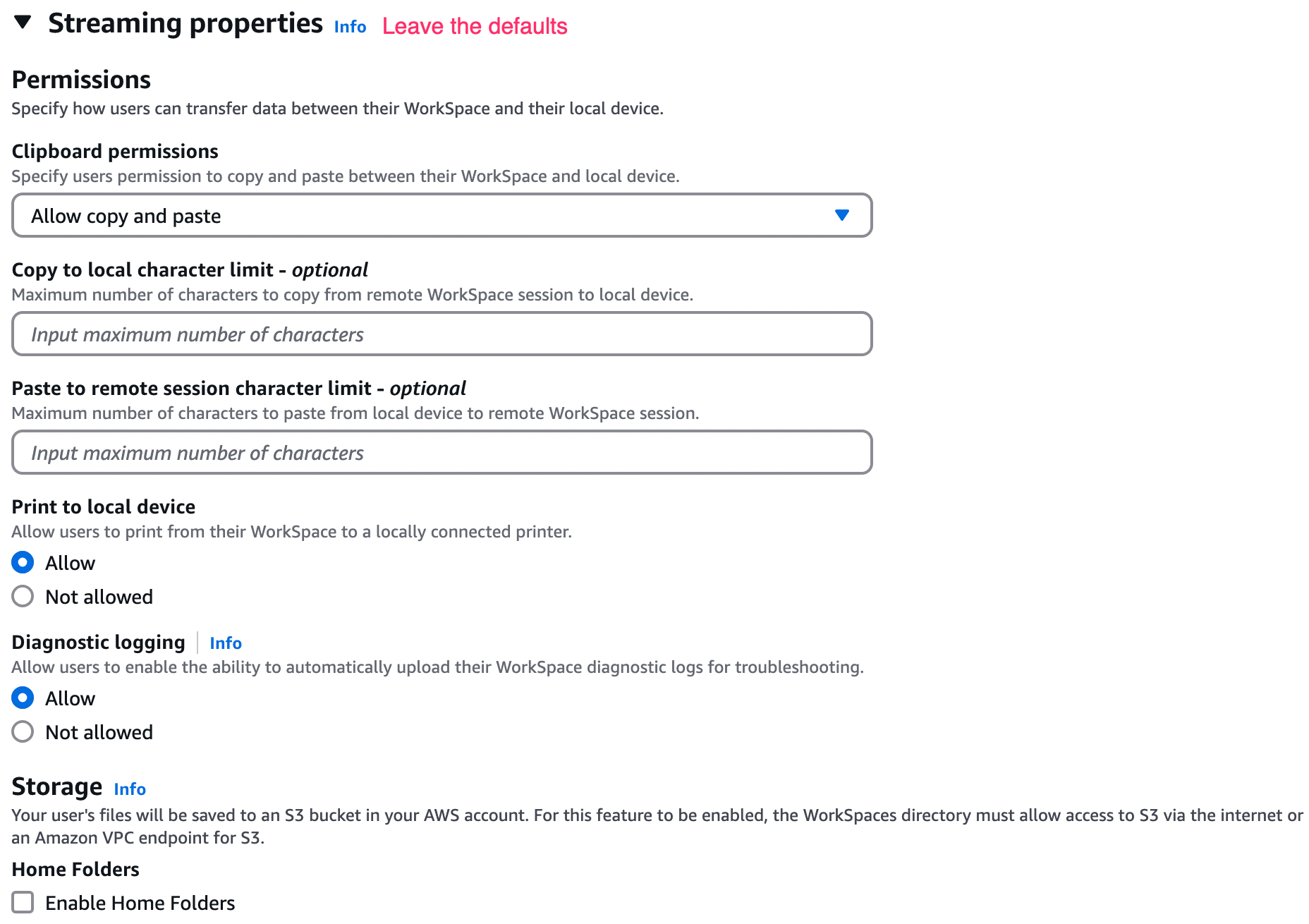The image size is (1309, 924).
Task: Open Info link beside Streaming properties
Action: pyautogui.click(x=350, y=27)
